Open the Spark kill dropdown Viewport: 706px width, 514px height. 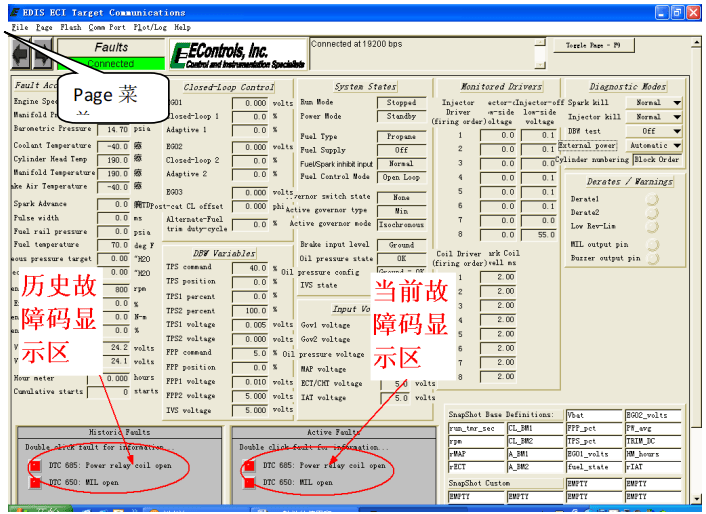coord(654,103)
